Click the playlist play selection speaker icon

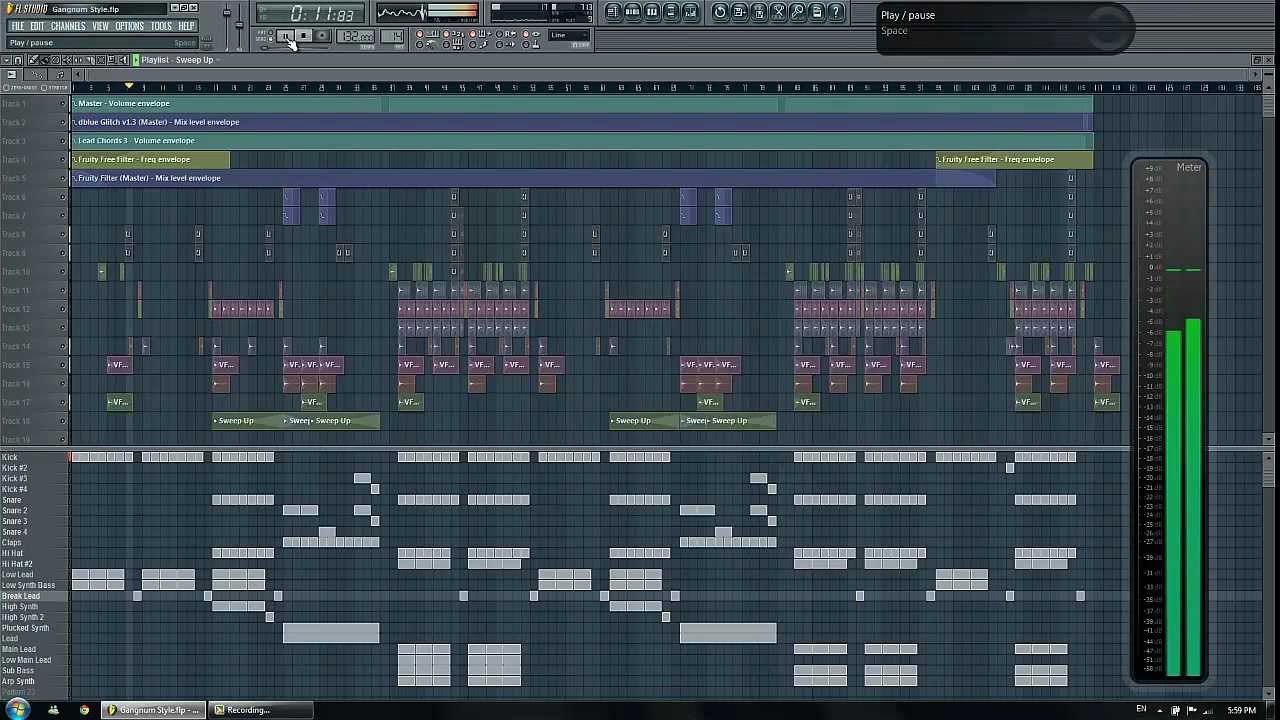(x=123, y=60)
